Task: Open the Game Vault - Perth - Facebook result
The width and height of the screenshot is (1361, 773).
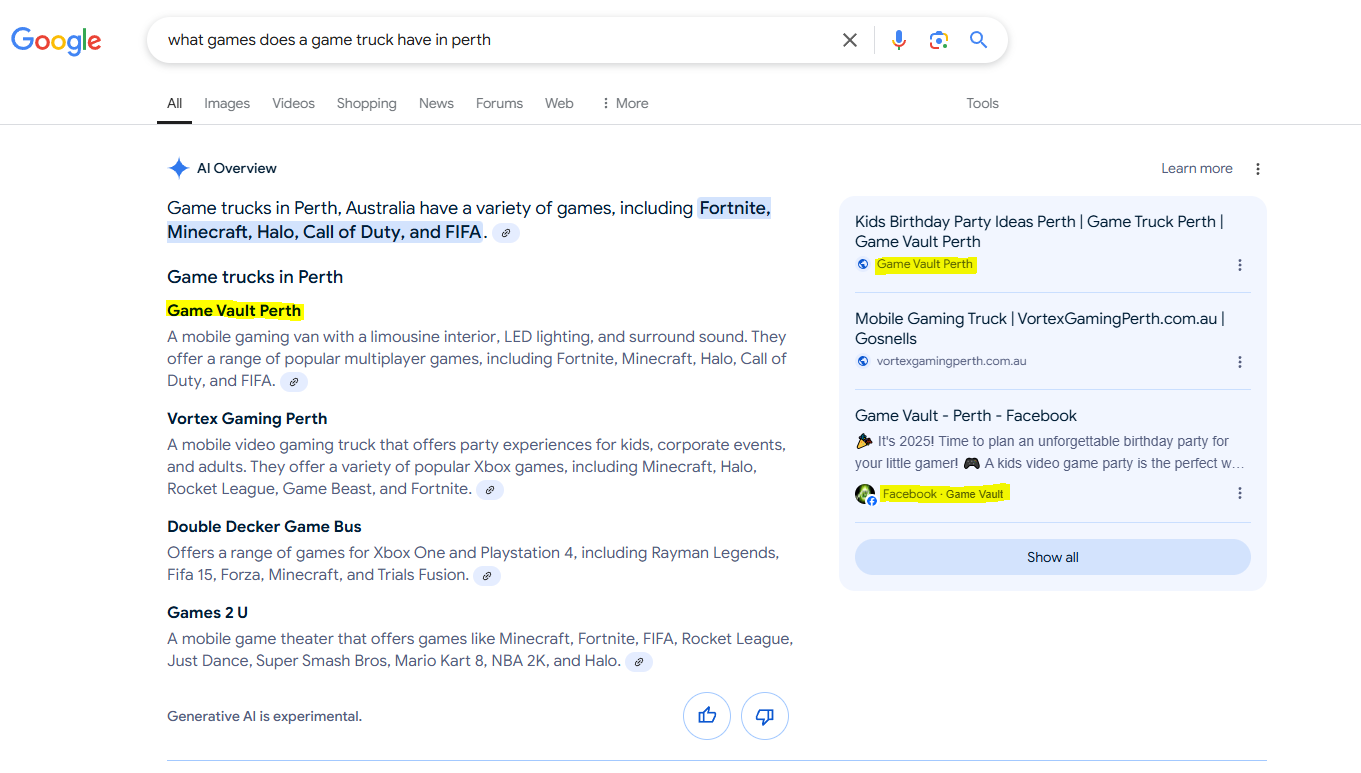Action: pos(966,415)
